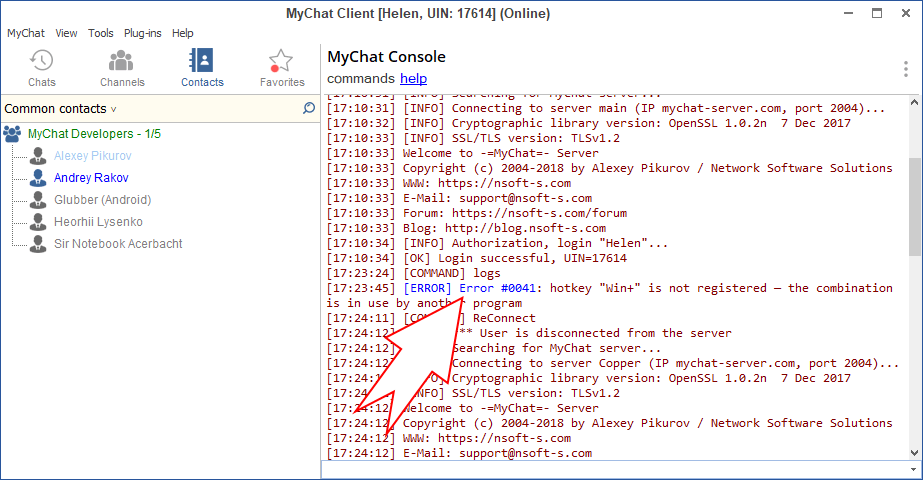Open console command input dropdown arrow
The image size is (923, 480).
click(x=914, y=470)
